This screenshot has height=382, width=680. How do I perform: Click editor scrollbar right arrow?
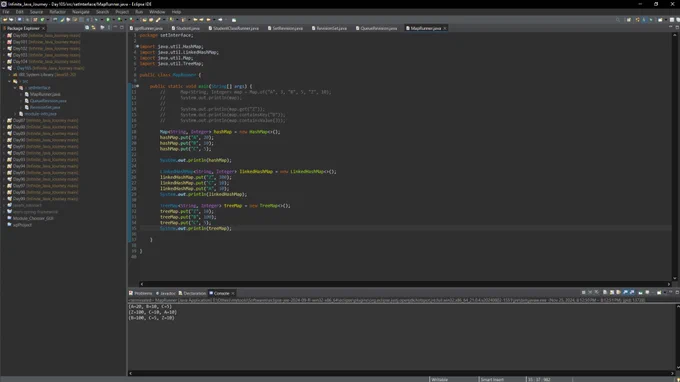click(669, 284)
